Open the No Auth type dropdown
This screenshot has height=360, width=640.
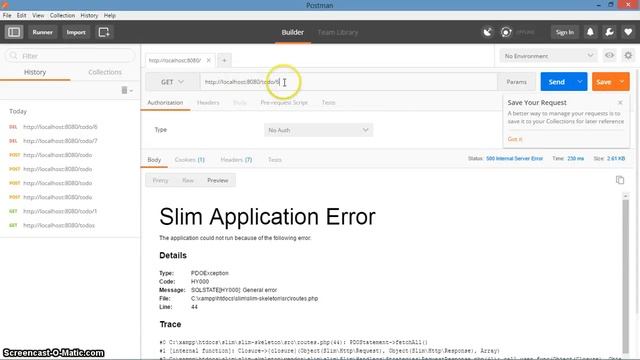[x=318, y=130]
